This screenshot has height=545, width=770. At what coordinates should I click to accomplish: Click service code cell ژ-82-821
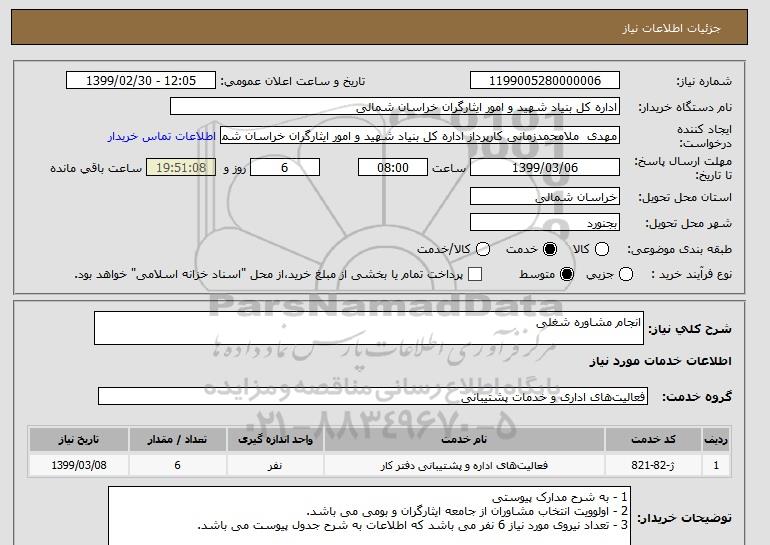tap(653, 465)
